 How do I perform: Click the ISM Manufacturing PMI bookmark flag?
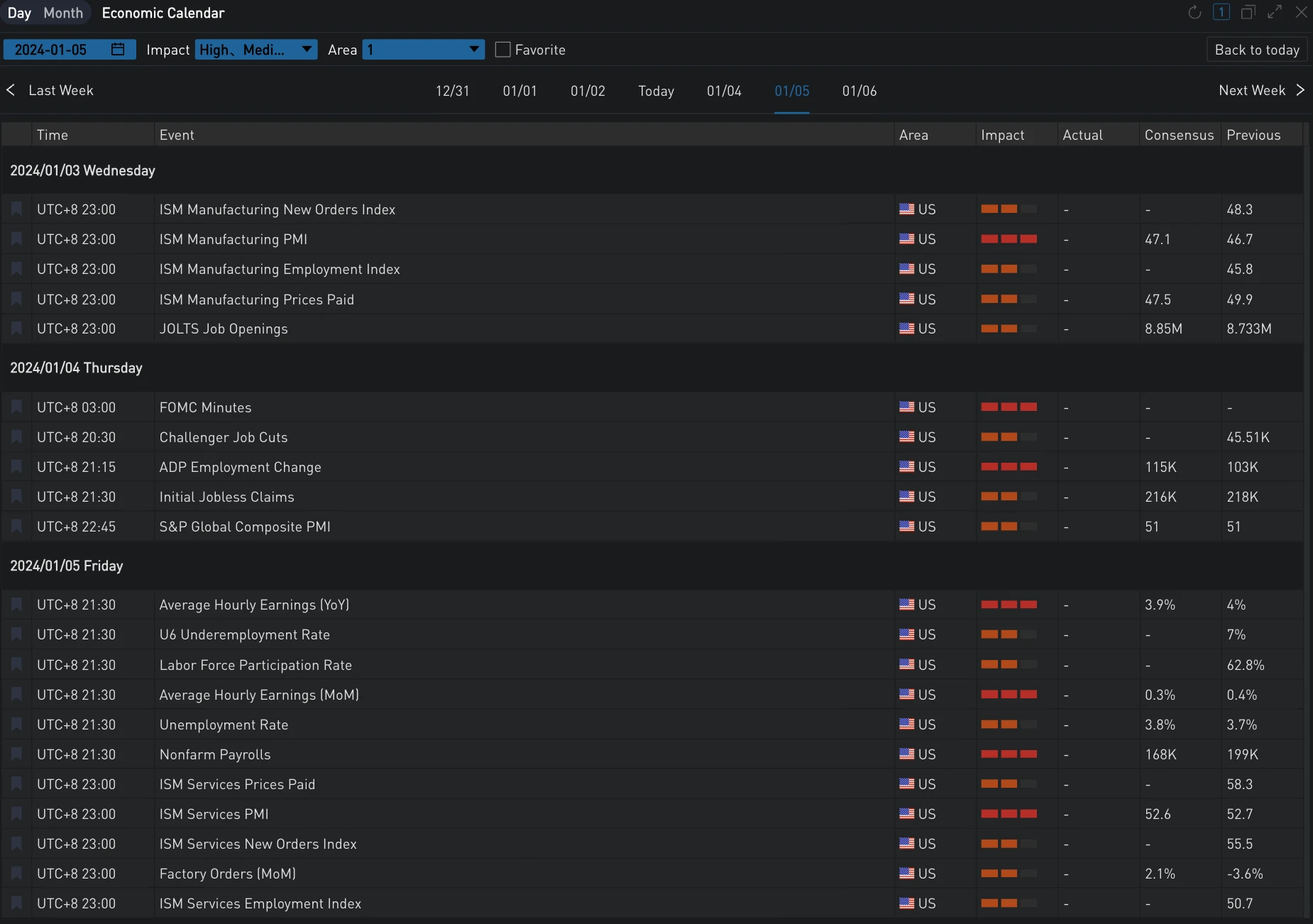click(x=16, y=239)
